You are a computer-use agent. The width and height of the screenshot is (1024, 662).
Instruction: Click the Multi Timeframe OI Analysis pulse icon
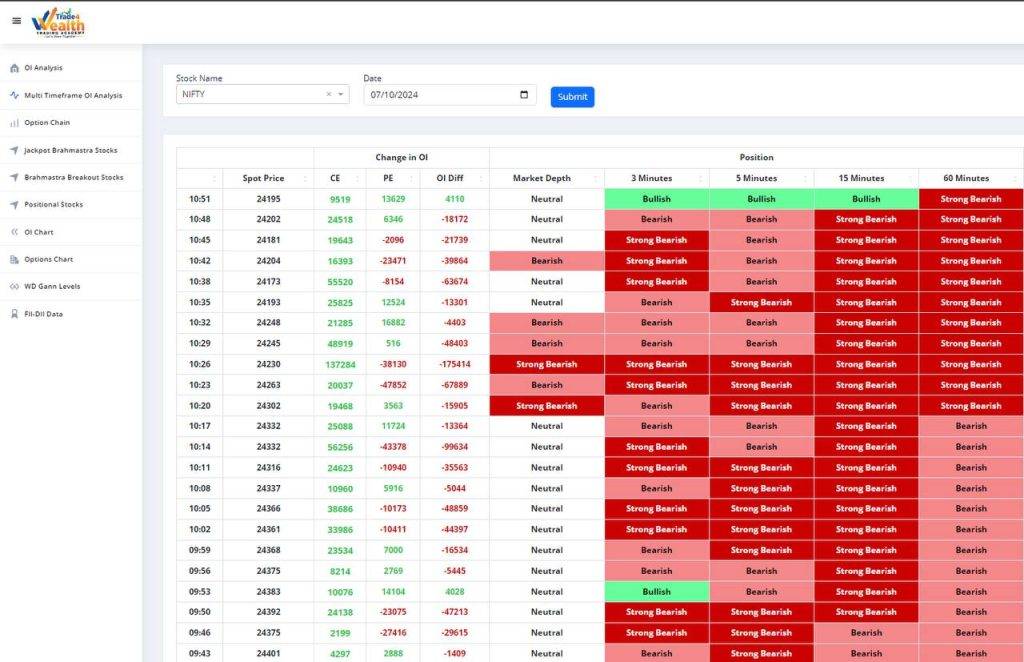coord(14,96)
